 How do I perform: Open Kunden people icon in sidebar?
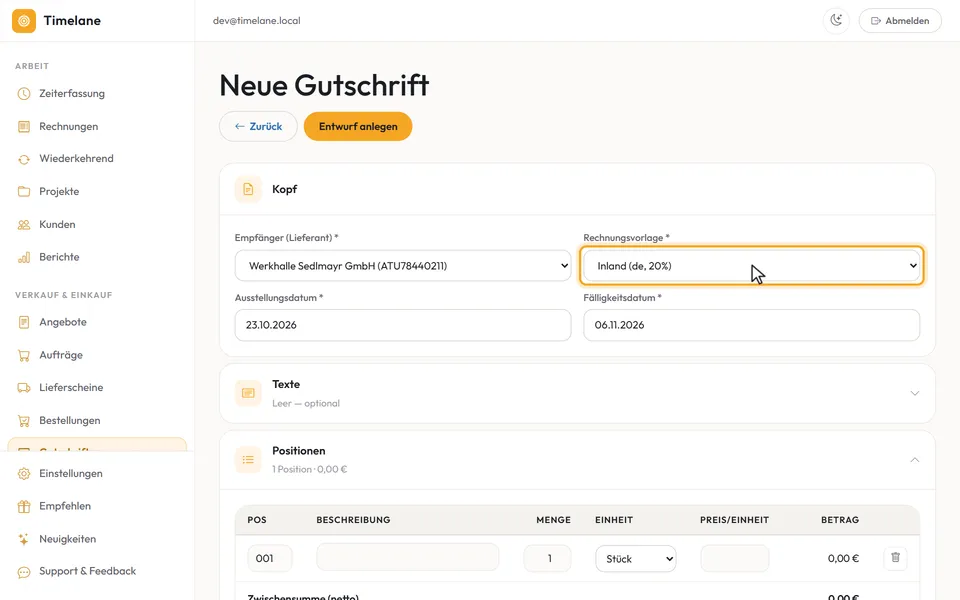click(x=24, y=225)
